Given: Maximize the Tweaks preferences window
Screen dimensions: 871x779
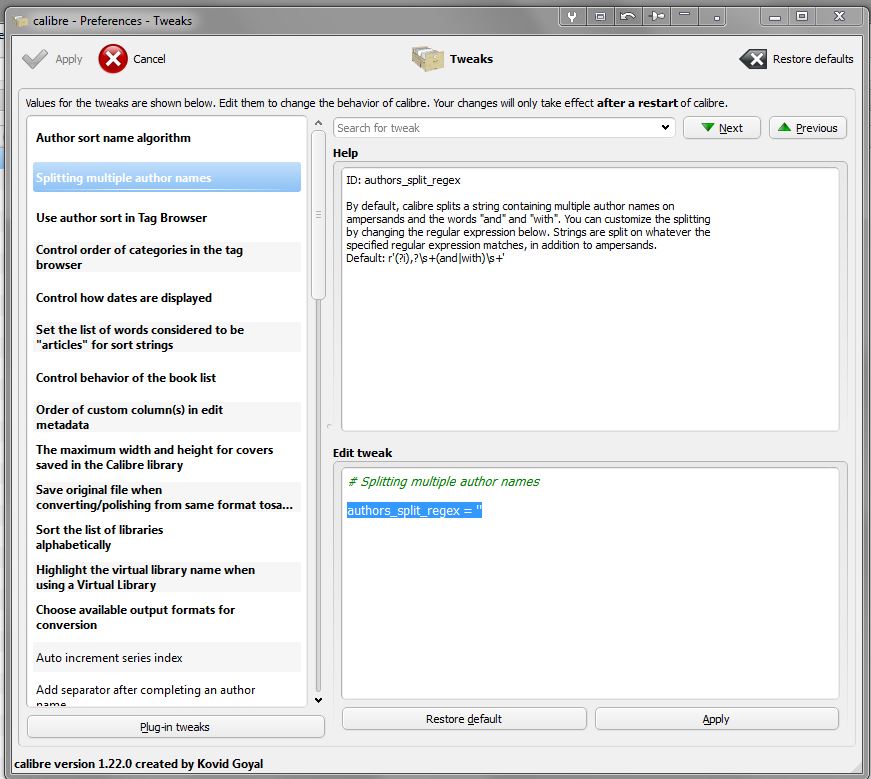Looking at the screenshot, I should tap(802, 17).
